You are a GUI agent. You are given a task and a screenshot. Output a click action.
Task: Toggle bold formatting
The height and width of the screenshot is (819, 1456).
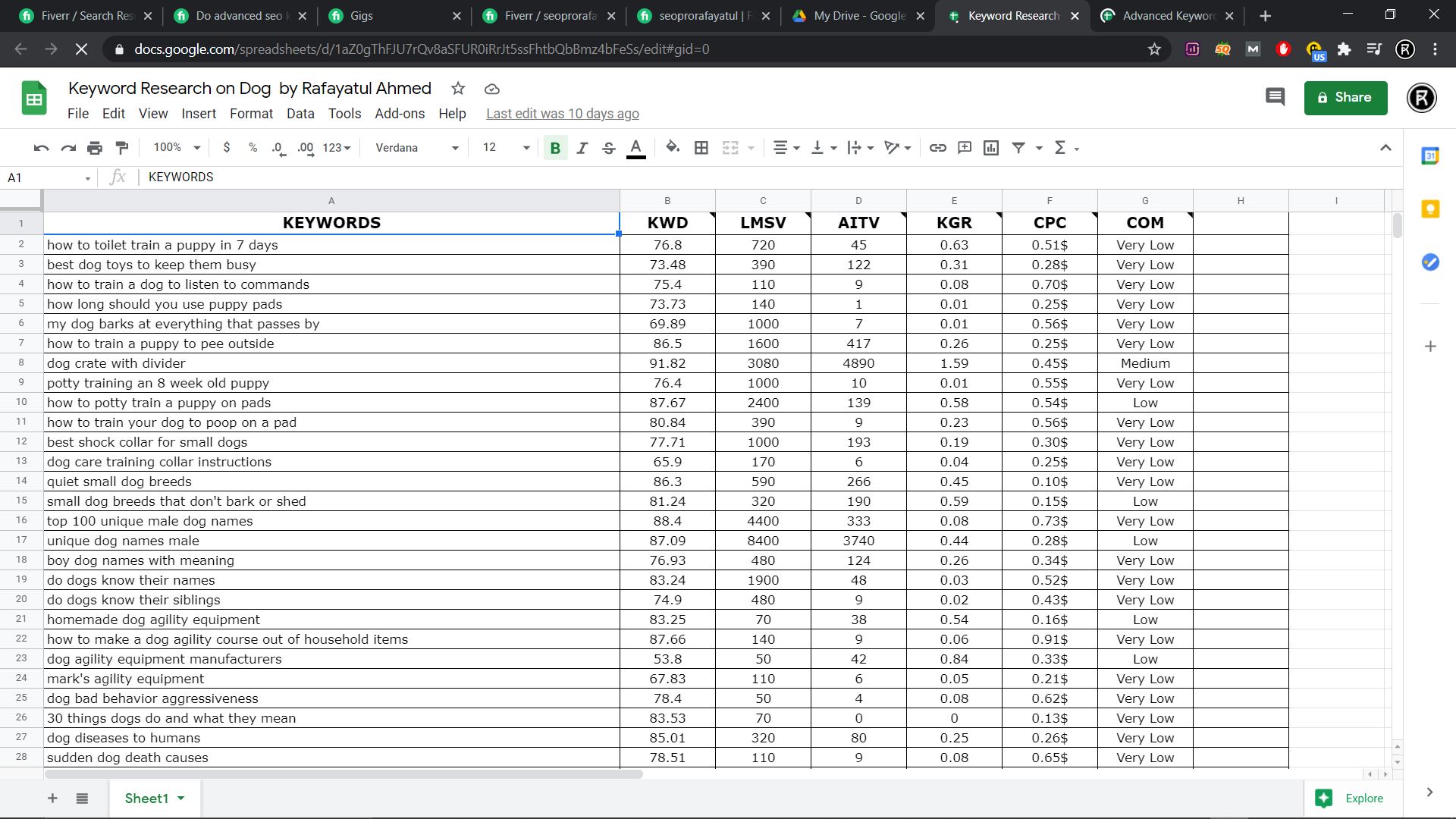point(555,148)
